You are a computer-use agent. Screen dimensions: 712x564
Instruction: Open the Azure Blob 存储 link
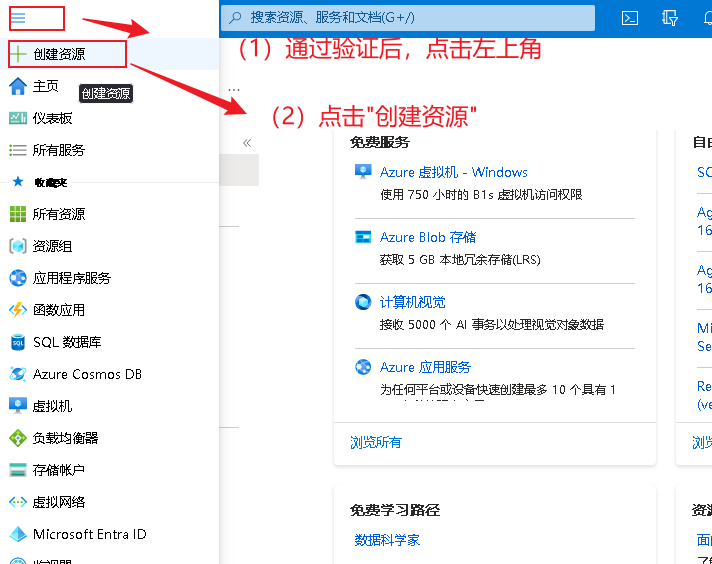(428, 237)
